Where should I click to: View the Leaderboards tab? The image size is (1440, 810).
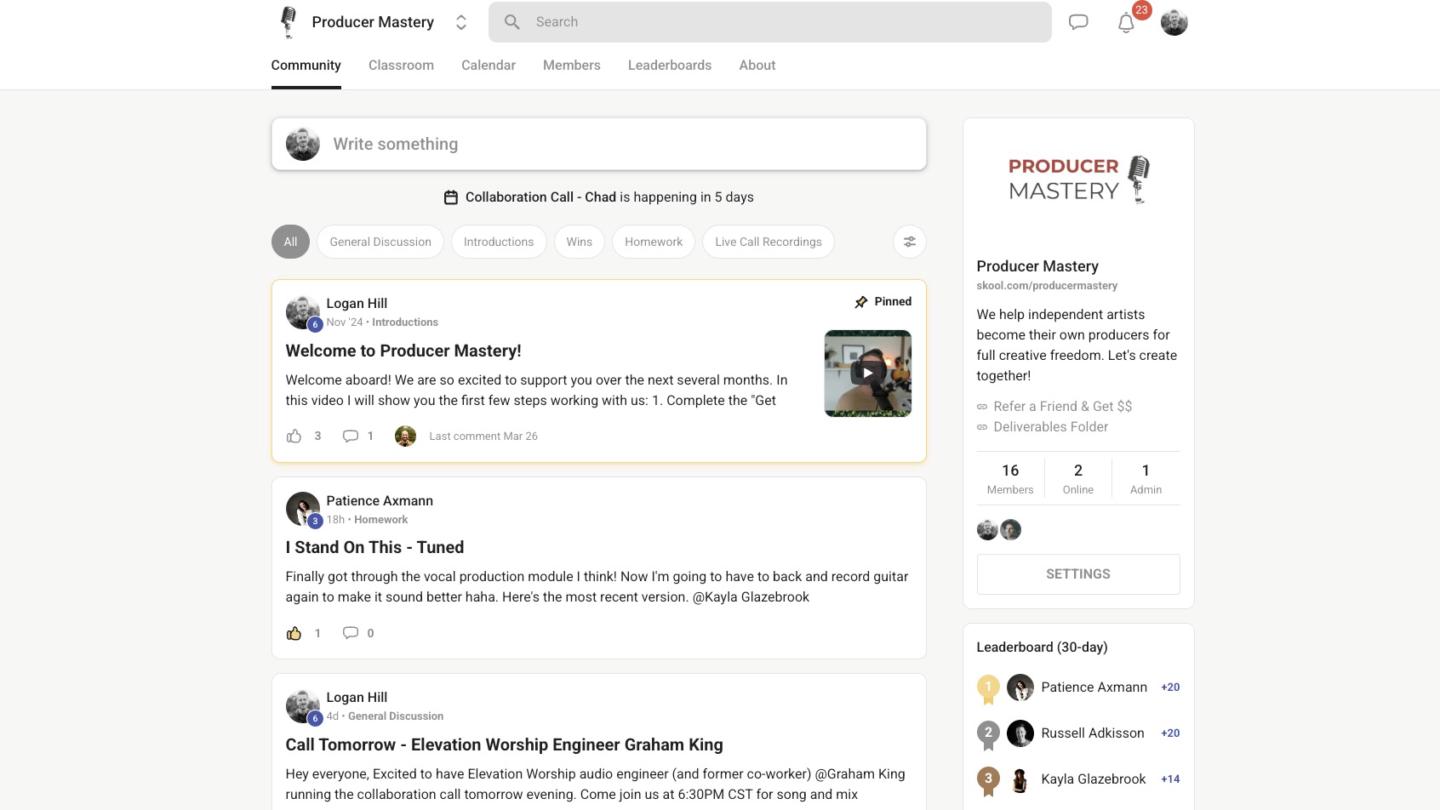pyautogui.click(x=670, y=65)
